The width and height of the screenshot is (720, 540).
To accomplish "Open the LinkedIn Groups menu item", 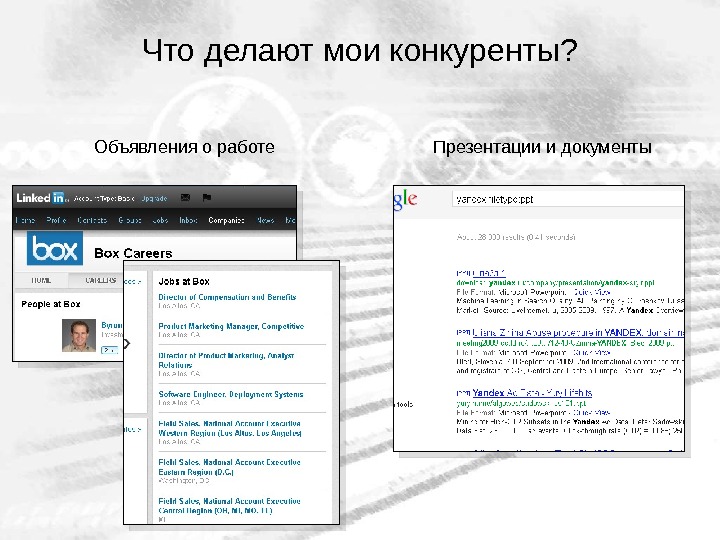I will (x=129, y=220).
